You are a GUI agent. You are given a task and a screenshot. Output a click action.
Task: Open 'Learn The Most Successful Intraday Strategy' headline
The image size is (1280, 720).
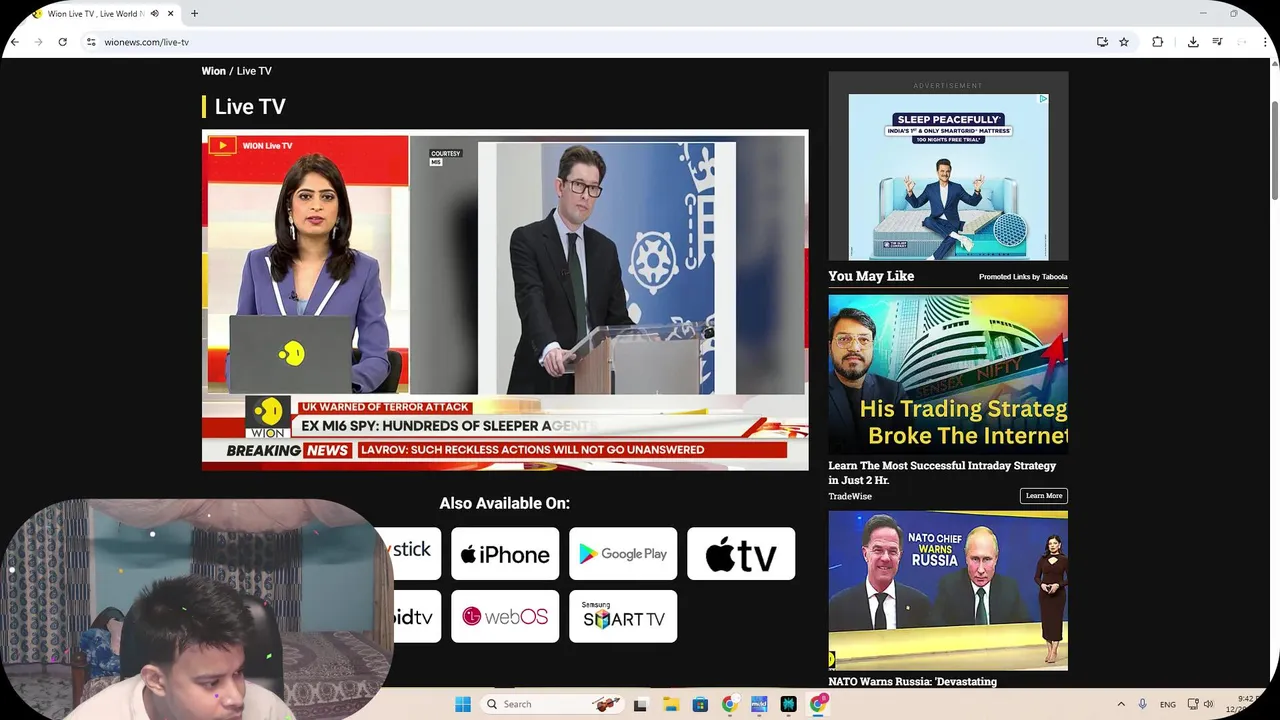tap(942, 473)
